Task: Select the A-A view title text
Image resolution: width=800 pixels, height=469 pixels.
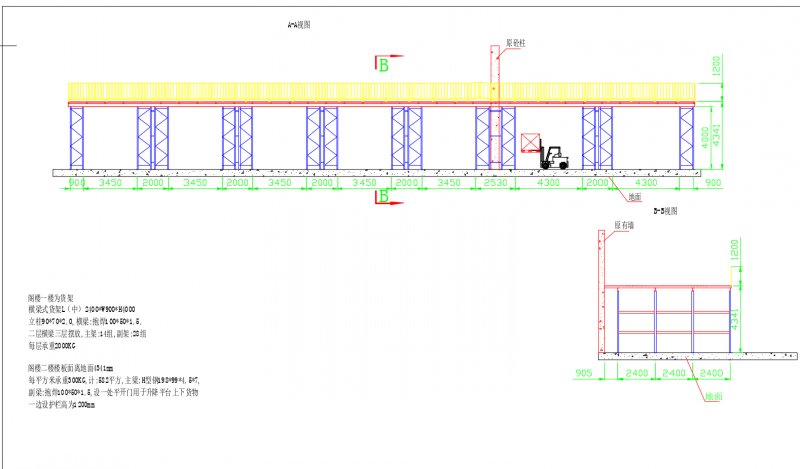Action: tap(298, 24)
